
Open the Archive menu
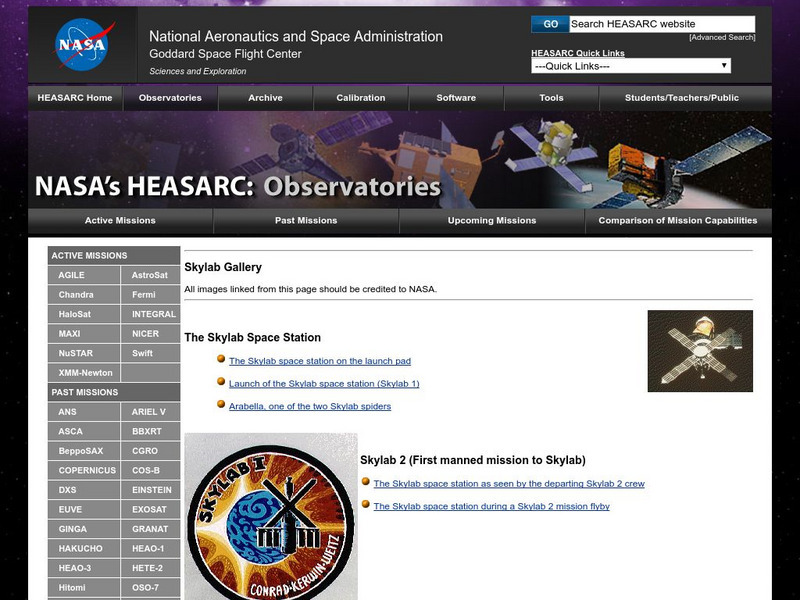pyautogui.click(x=265, y=97)
